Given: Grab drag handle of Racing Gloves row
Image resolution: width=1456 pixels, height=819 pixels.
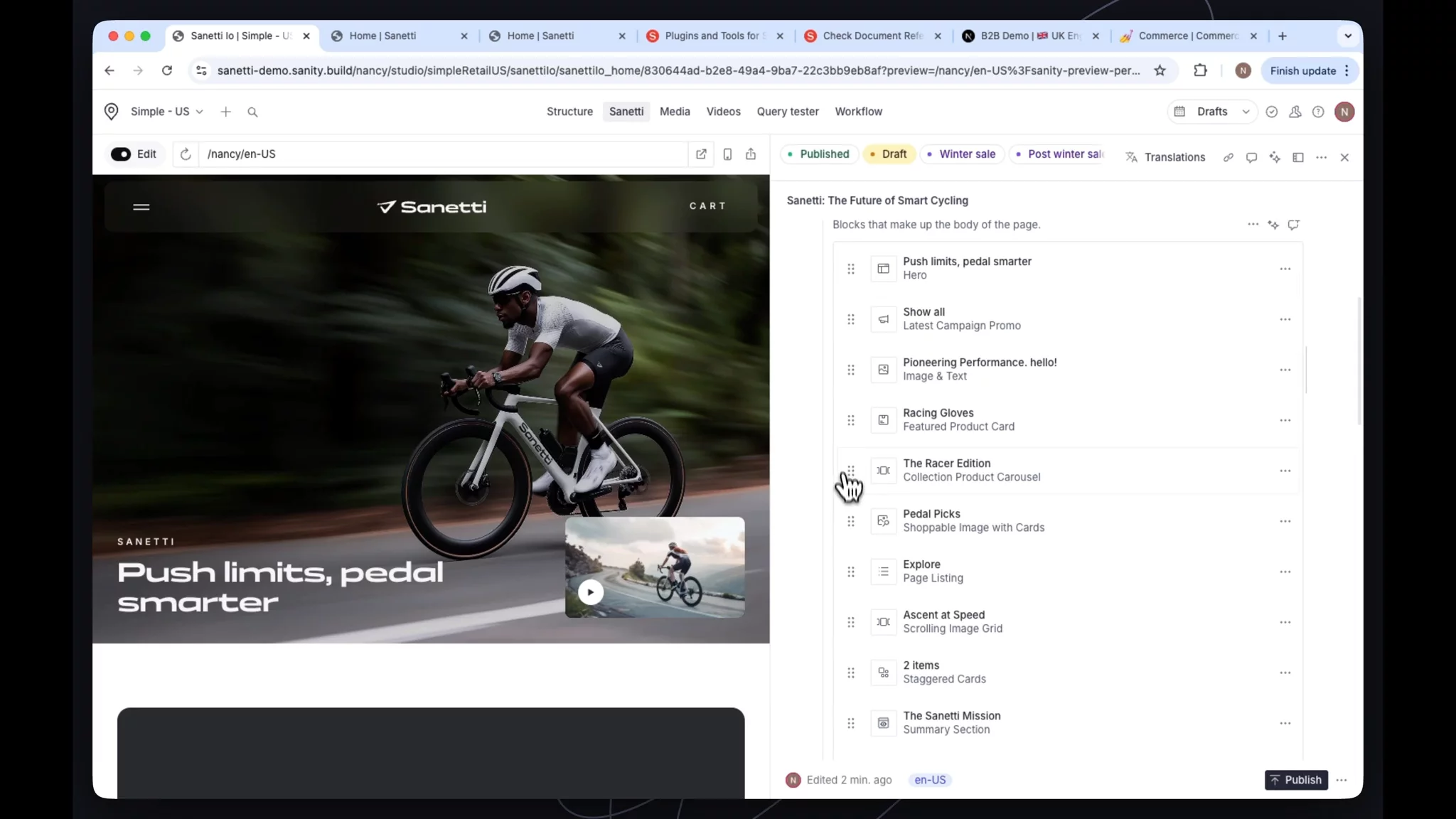Looking at the screenshot, I should point(850,420).
